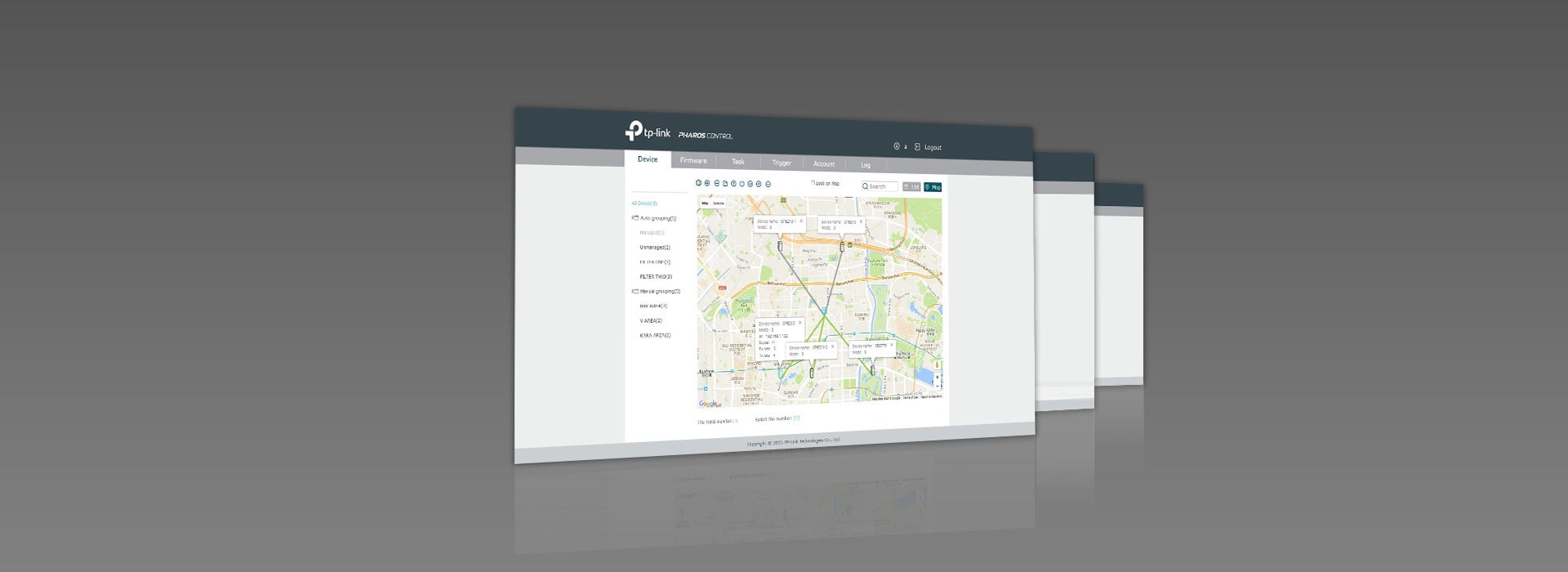Select the Unmanaged(2) group
The height and width of the screenshot is (572, 1568).
(655, 248)
